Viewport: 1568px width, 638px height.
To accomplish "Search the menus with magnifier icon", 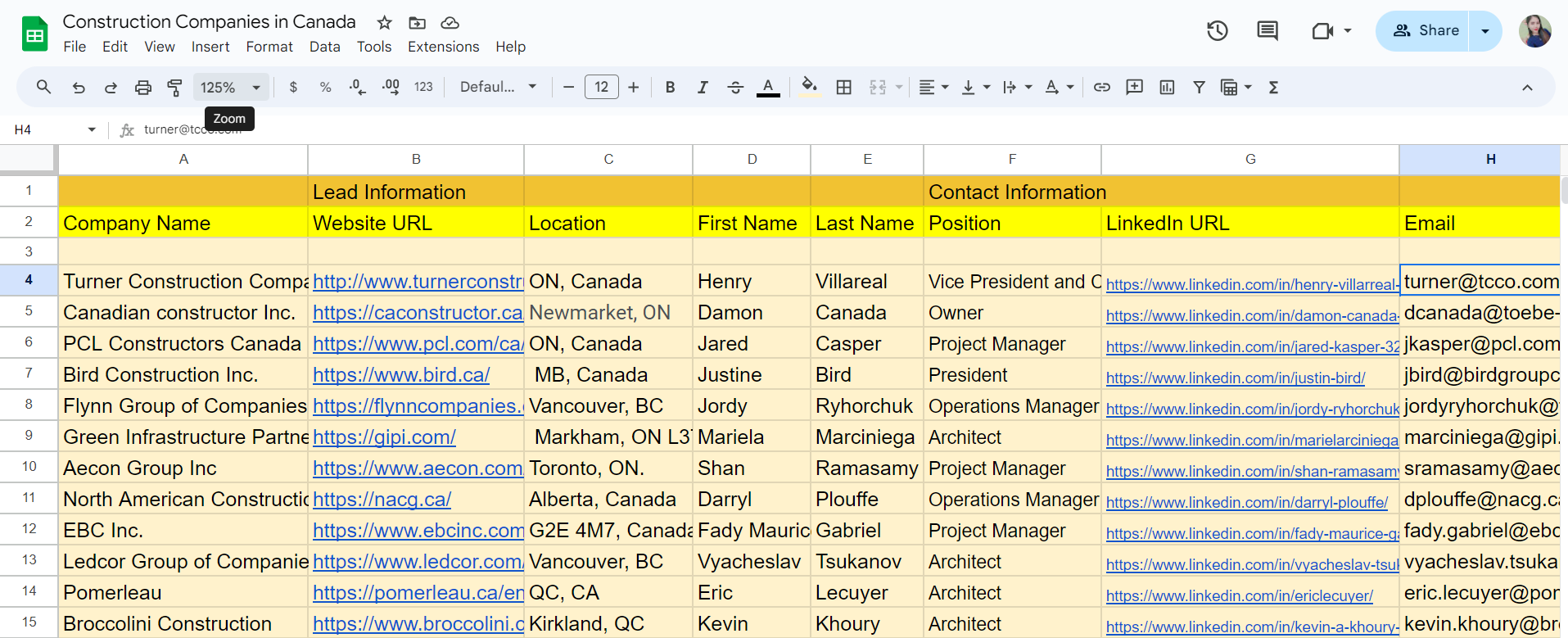I will 44,87.
